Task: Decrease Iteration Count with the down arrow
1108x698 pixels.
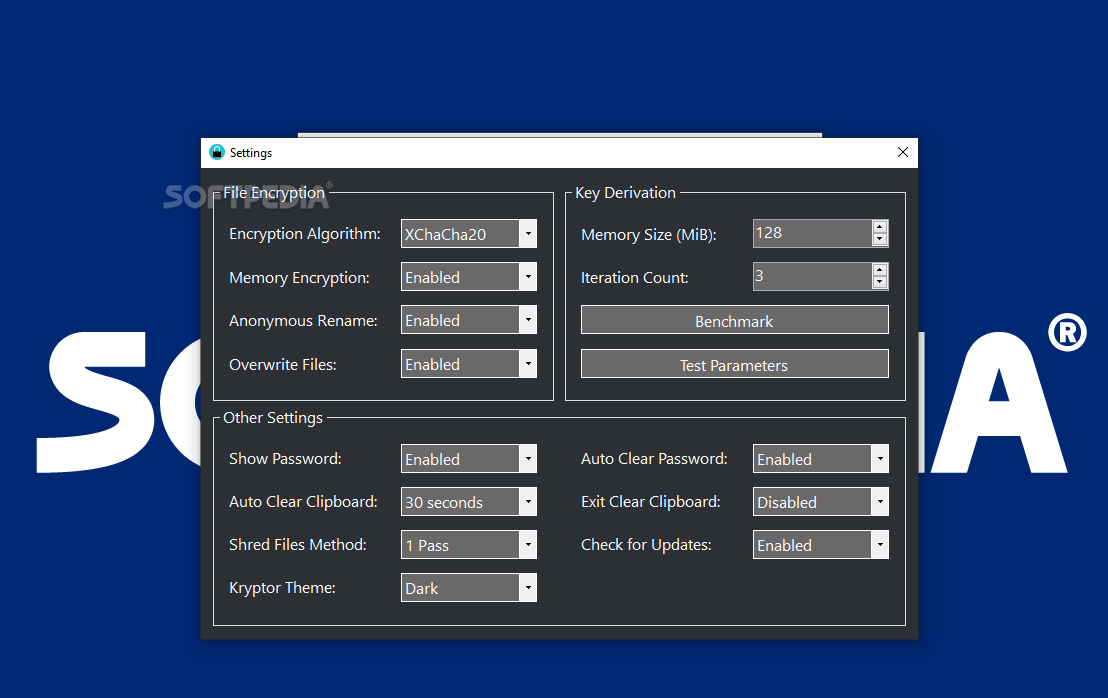Action: [879, 282]
